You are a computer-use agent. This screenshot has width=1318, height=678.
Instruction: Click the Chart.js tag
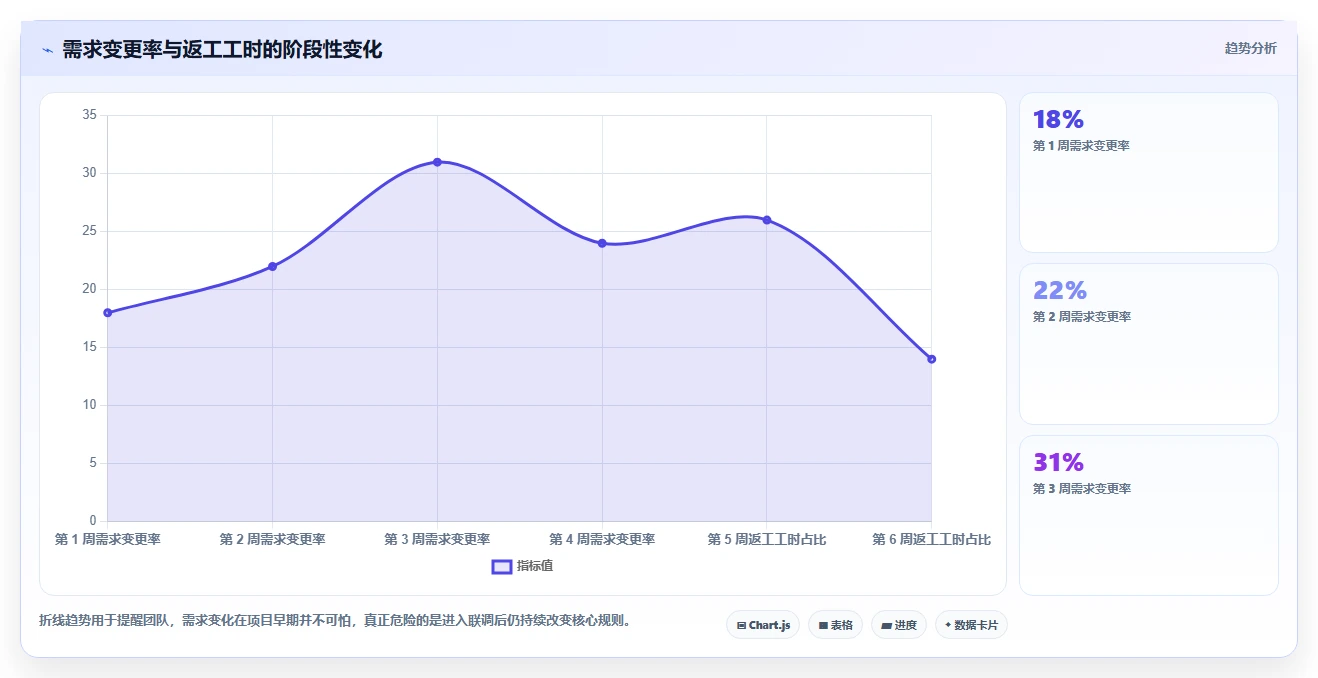click(x=763, y=625)
